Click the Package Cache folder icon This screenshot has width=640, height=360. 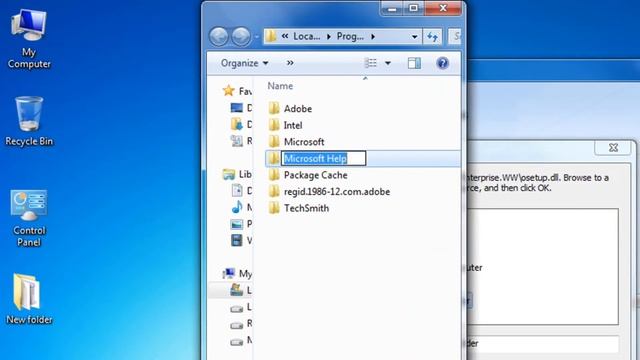pyautogui.click(x=274, y=175)
